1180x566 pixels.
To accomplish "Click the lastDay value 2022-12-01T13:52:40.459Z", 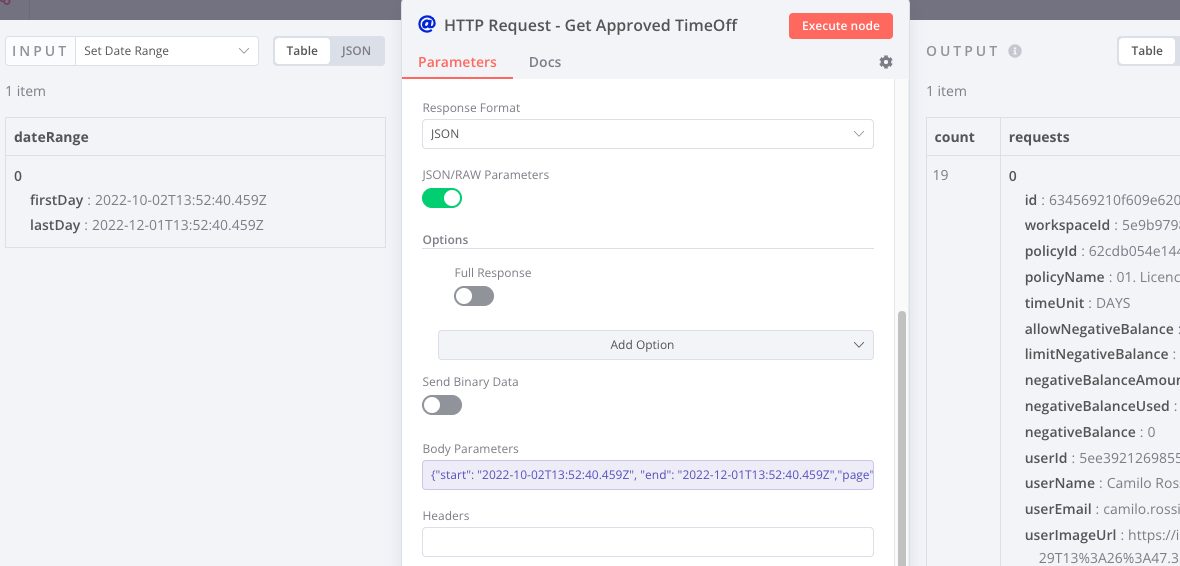I will point(178,225).
